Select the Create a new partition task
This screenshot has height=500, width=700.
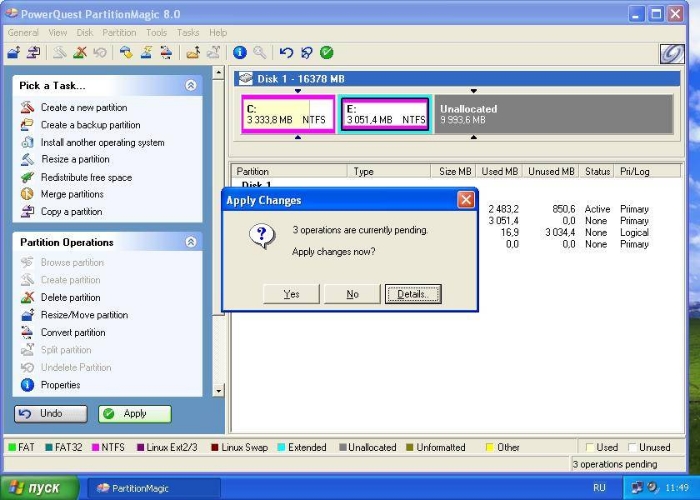pyautogui.click(x=83, y=108)
